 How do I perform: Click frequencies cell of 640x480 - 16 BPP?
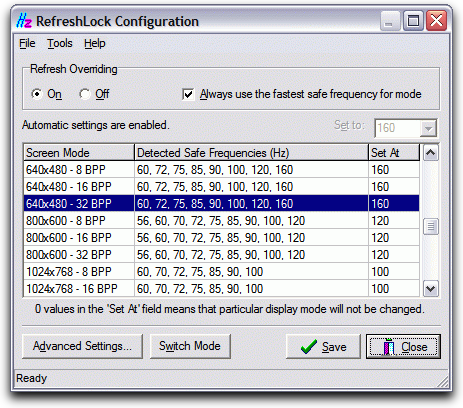(x=251, y=187)
